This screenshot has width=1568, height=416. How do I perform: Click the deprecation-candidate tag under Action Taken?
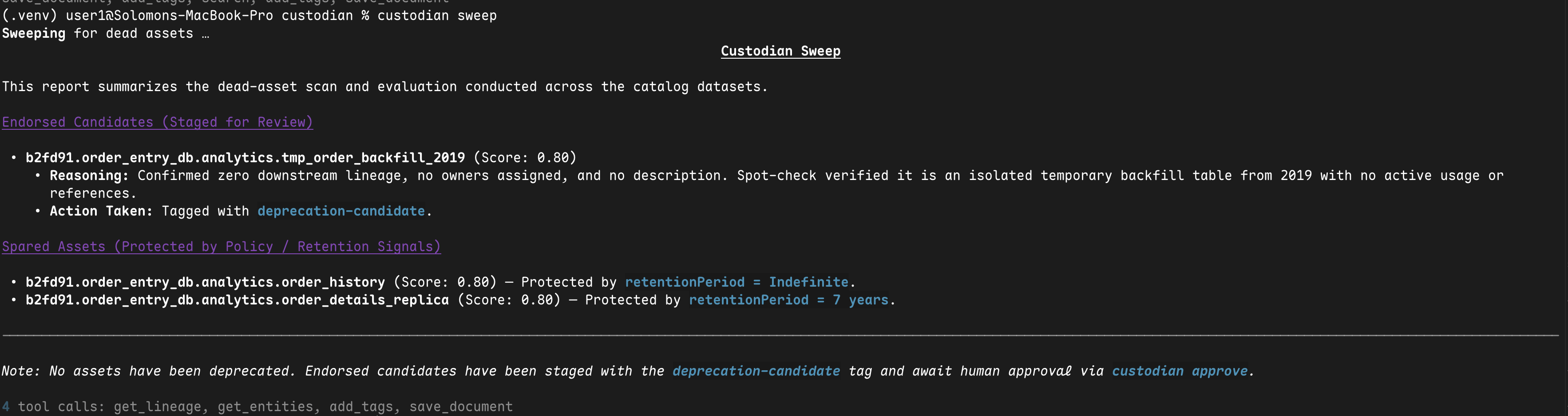341,212
